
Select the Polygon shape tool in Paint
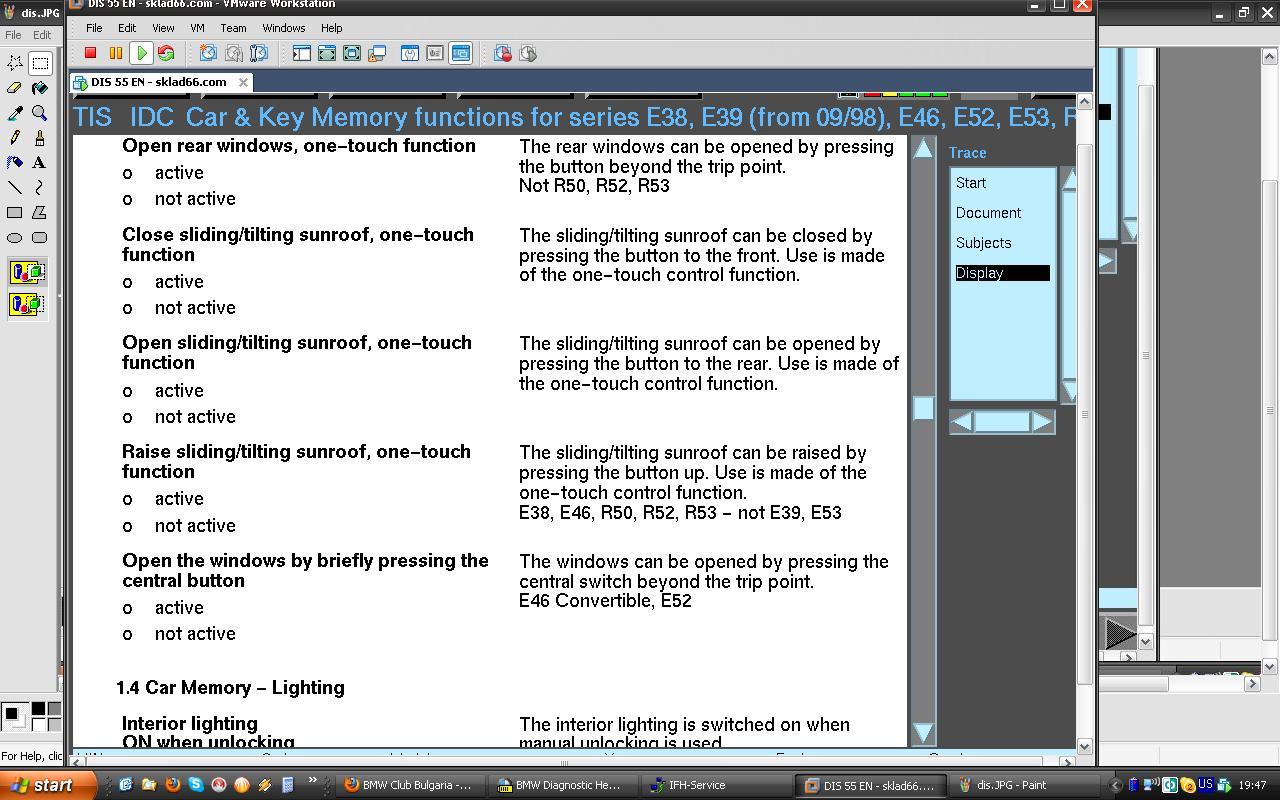[40, 212]
